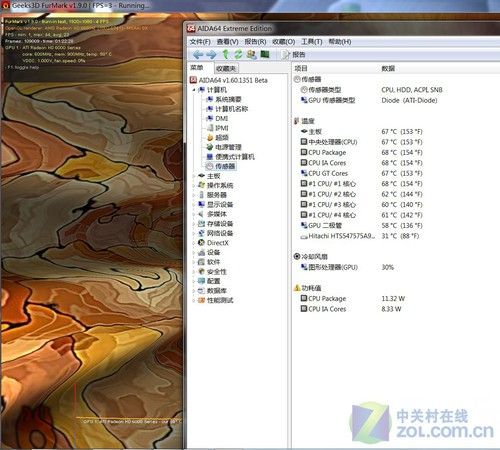Select the 中央处理器(CPU) temperature row
The width and height of the screenshot is (500, 450).
pyautogui.click(x=361, y=142)
